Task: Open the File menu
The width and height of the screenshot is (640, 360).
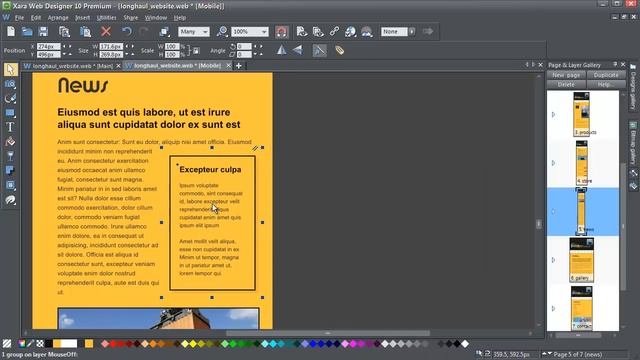Action: (19, 18)
